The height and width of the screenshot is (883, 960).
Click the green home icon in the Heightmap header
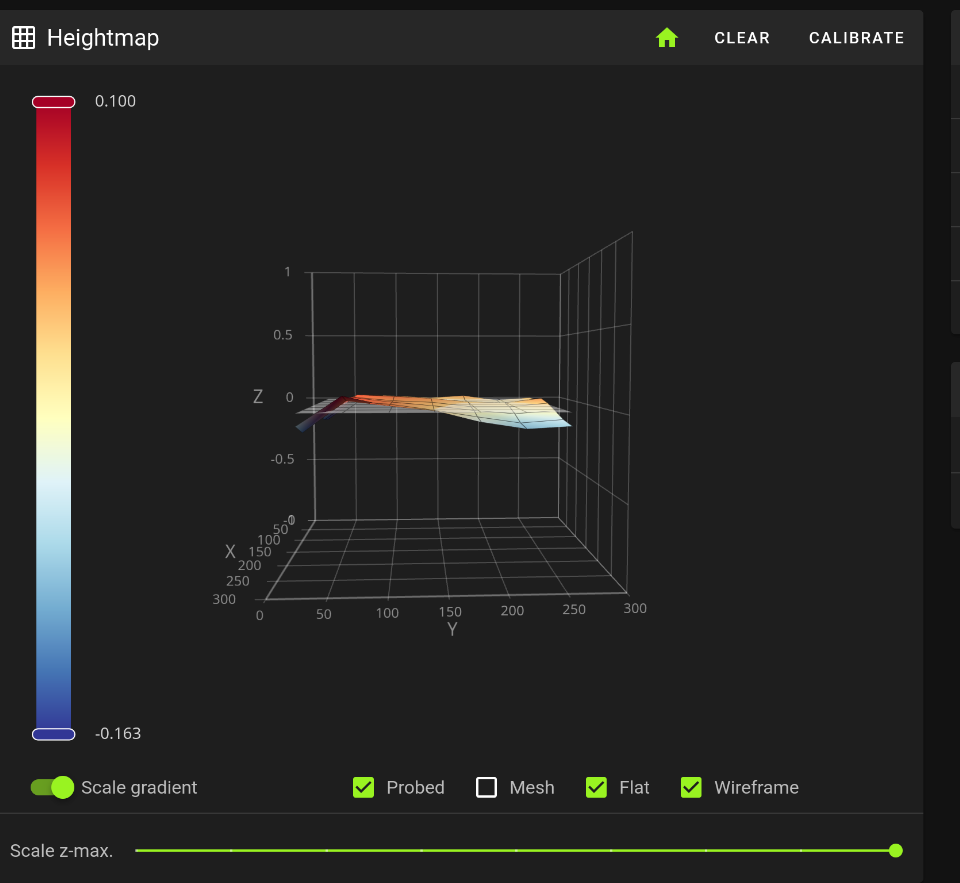click(667, 38)
